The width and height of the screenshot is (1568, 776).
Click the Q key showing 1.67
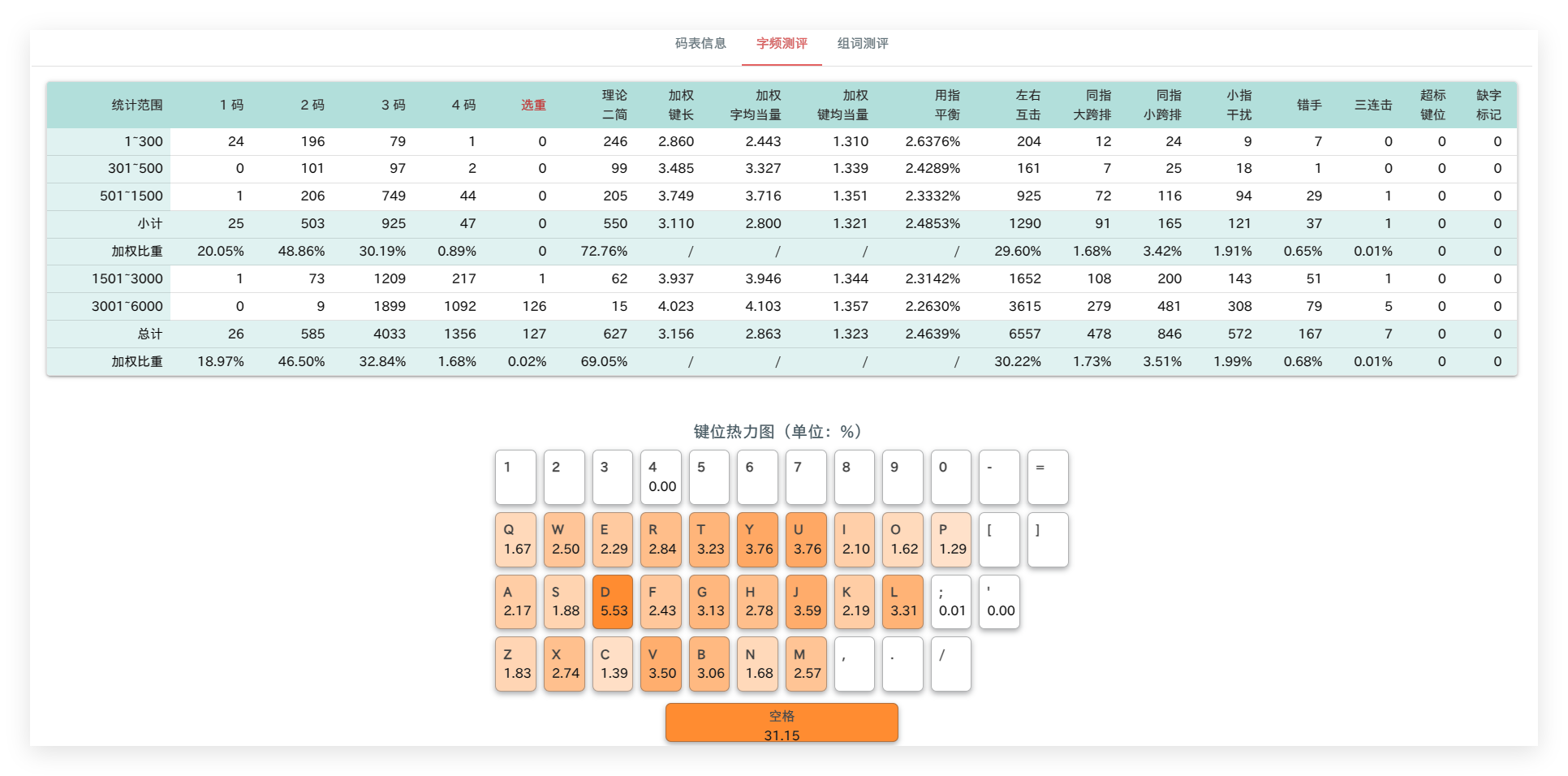tap(516, 540)
